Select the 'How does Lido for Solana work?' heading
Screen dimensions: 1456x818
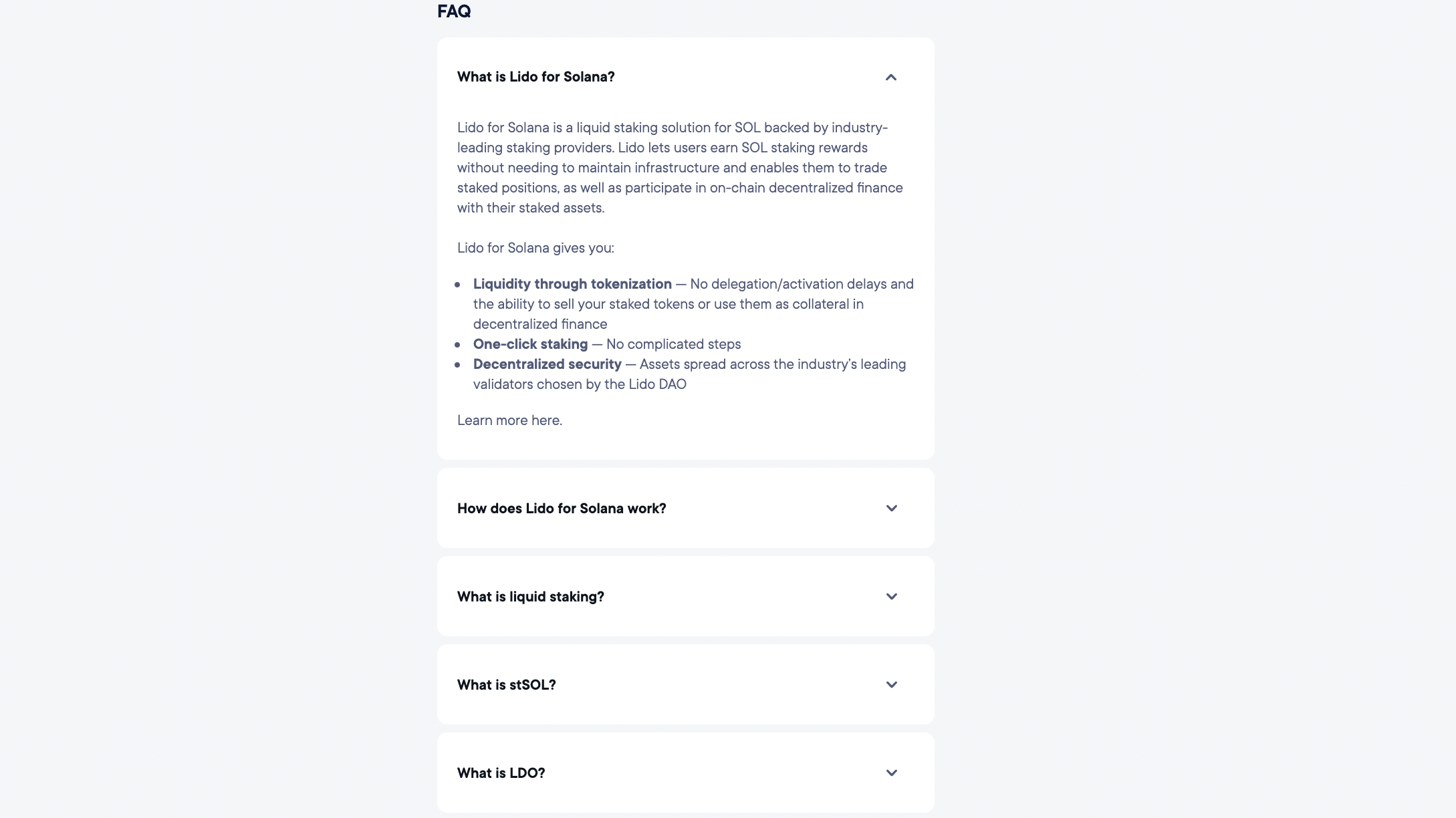pos(562,508)
